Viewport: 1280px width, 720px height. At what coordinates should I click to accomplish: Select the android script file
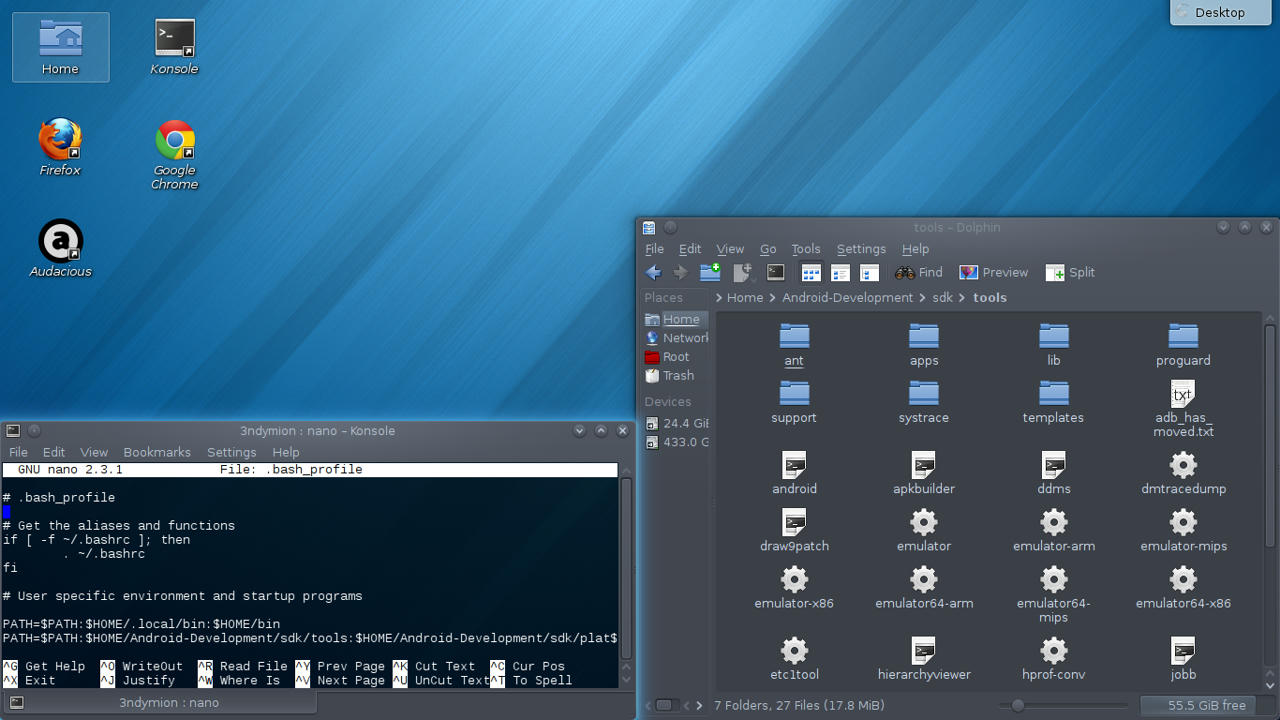[x=794, y=473]
